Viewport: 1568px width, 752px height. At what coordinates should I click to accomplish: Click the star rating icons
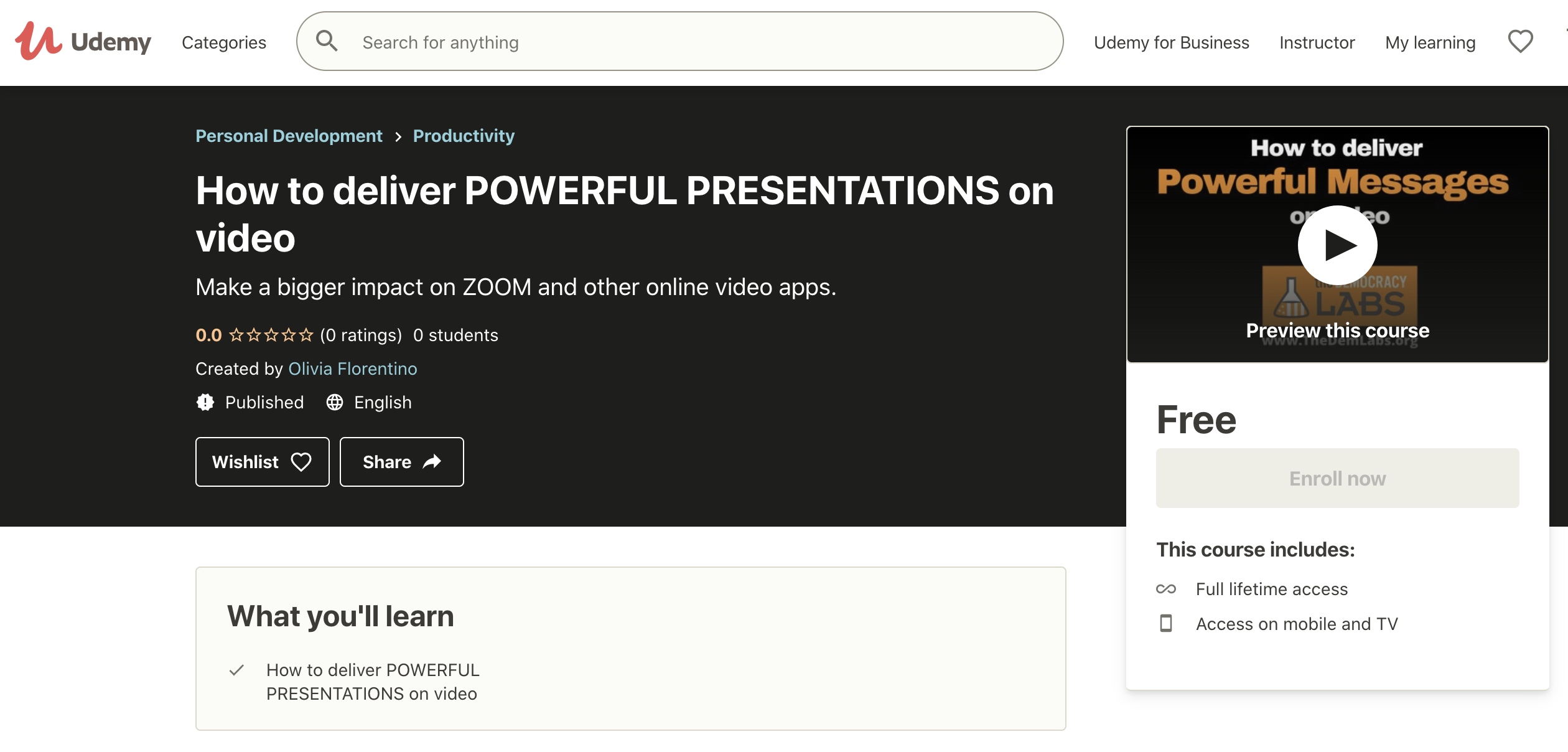[271, 335]
